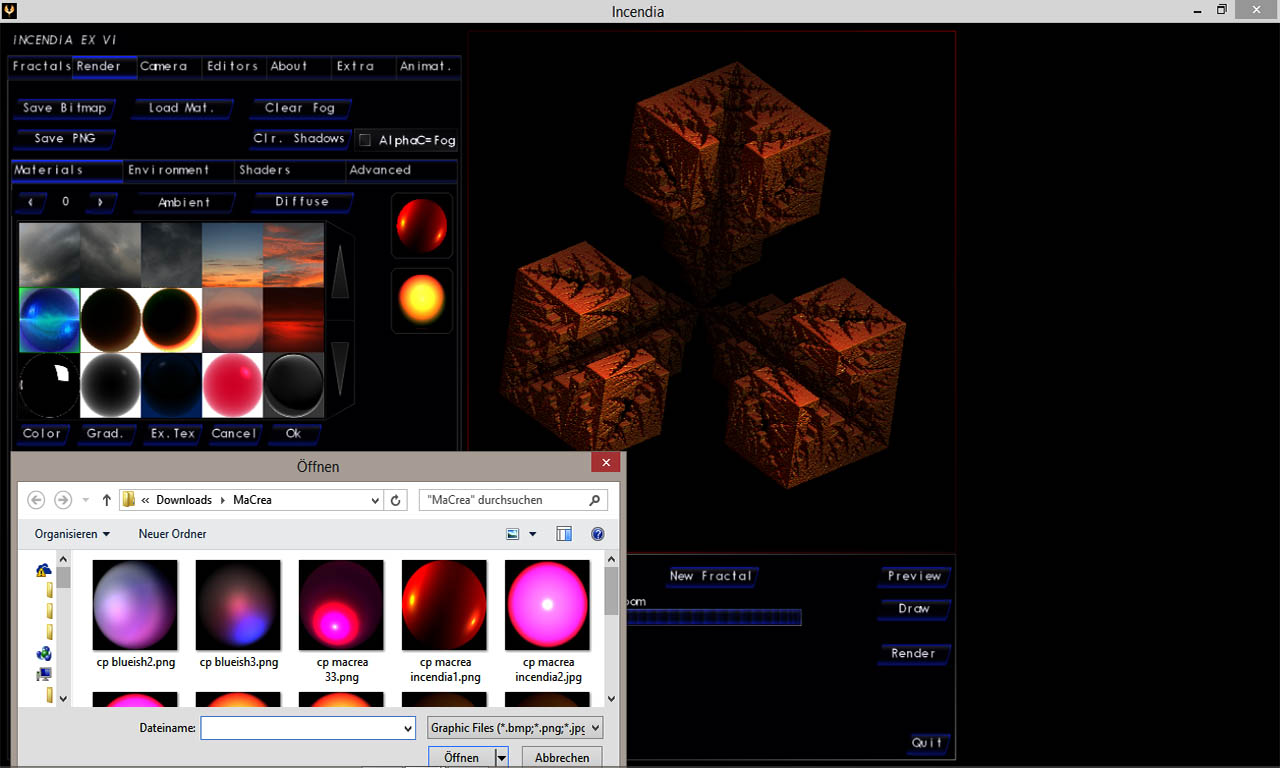Screen dimensions: 1280x768
Task: Click the Load Mat. button
Action: click(182, 108)
